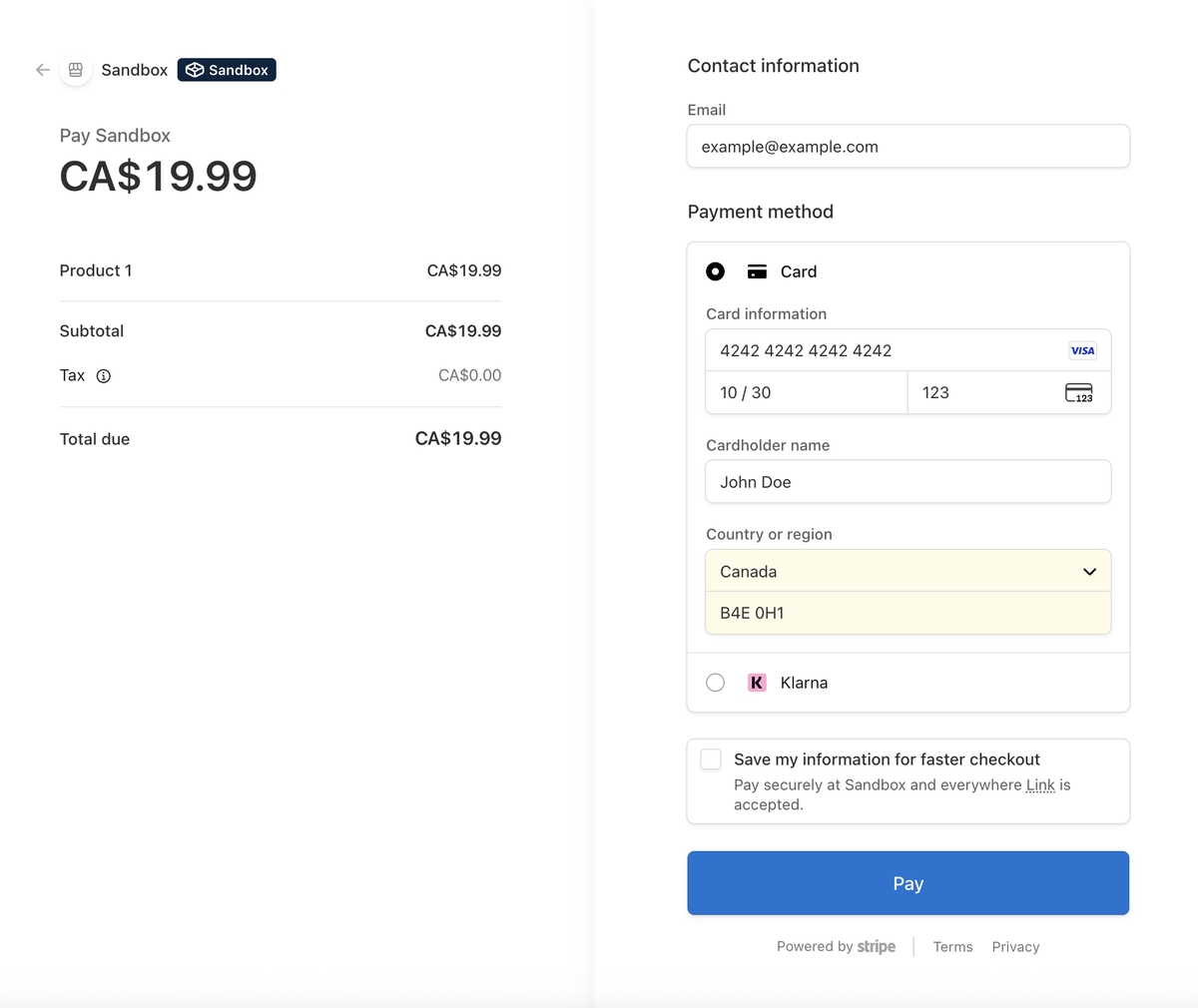Viewport: 1198px width, 1008px height.
Task: Click the Klarna logo icon
Action: [757, 683]
